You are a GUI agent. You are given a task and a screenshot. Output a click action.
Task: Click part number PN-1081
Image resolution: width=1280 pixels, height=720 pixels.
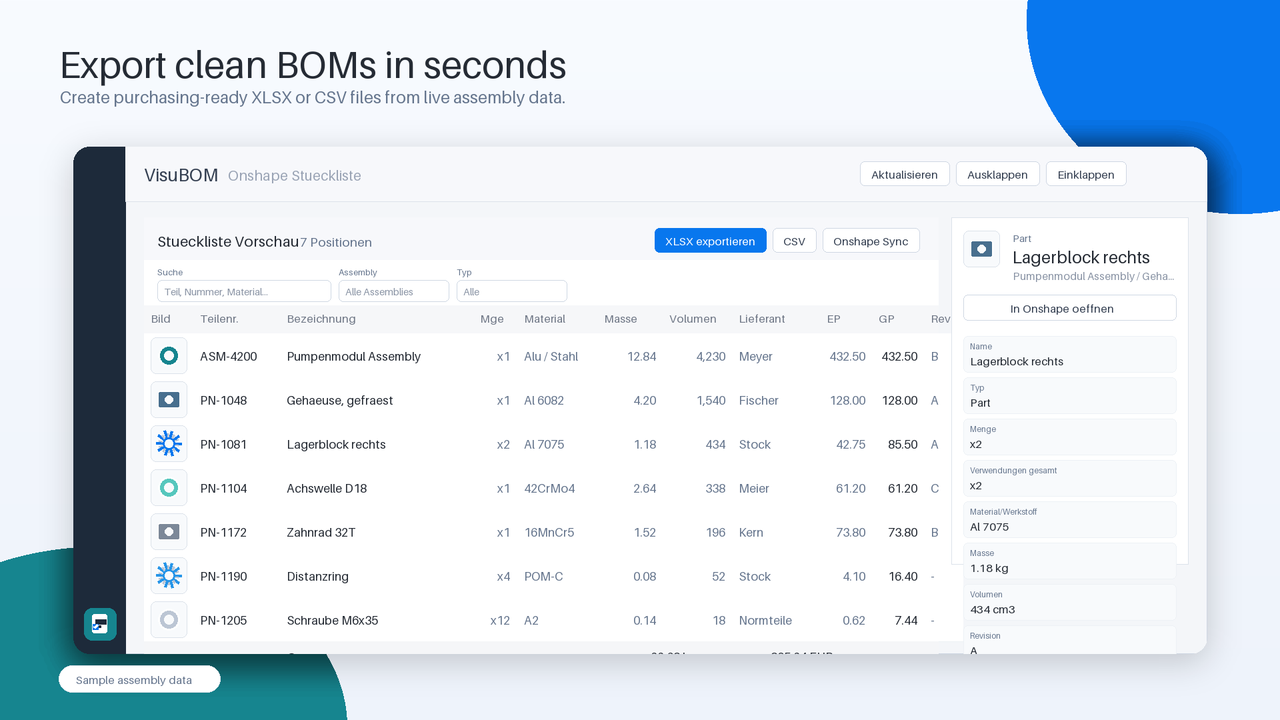pos(223,444)
